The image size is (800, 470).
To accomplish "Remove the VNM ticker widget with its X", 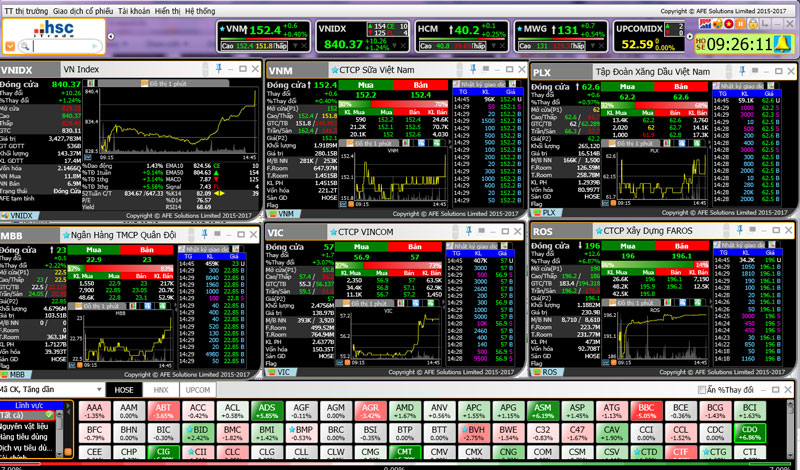I will [x=304, y=46].
